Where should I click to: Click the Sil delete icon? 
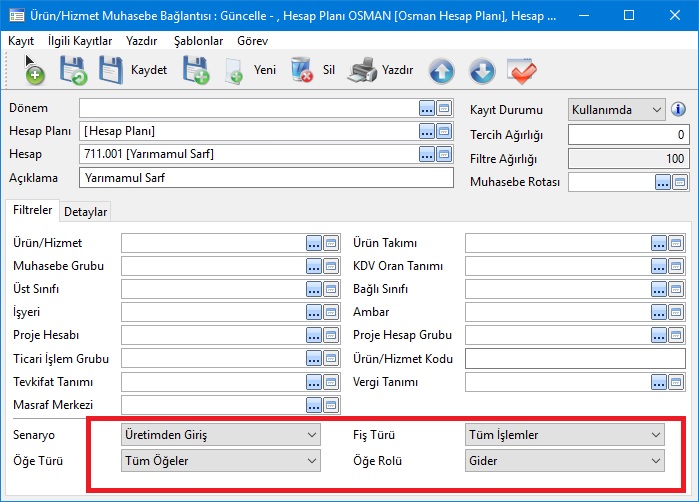point(300,70)
